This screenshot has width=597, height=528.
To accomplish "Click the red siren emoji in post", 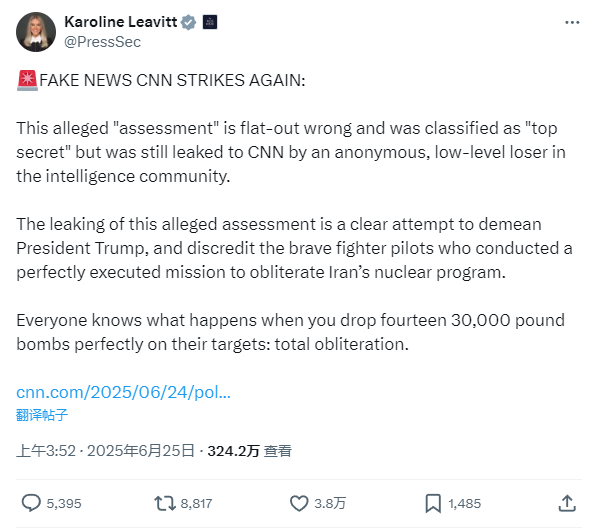I will 27,80.
